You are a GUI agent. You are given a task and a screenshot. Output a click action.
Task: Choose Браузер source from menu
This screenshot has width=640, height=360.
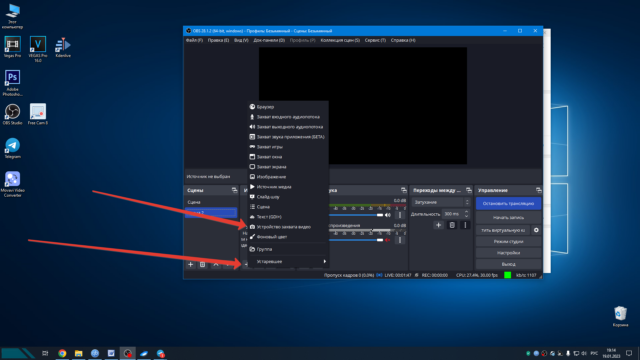pos(288,107)
